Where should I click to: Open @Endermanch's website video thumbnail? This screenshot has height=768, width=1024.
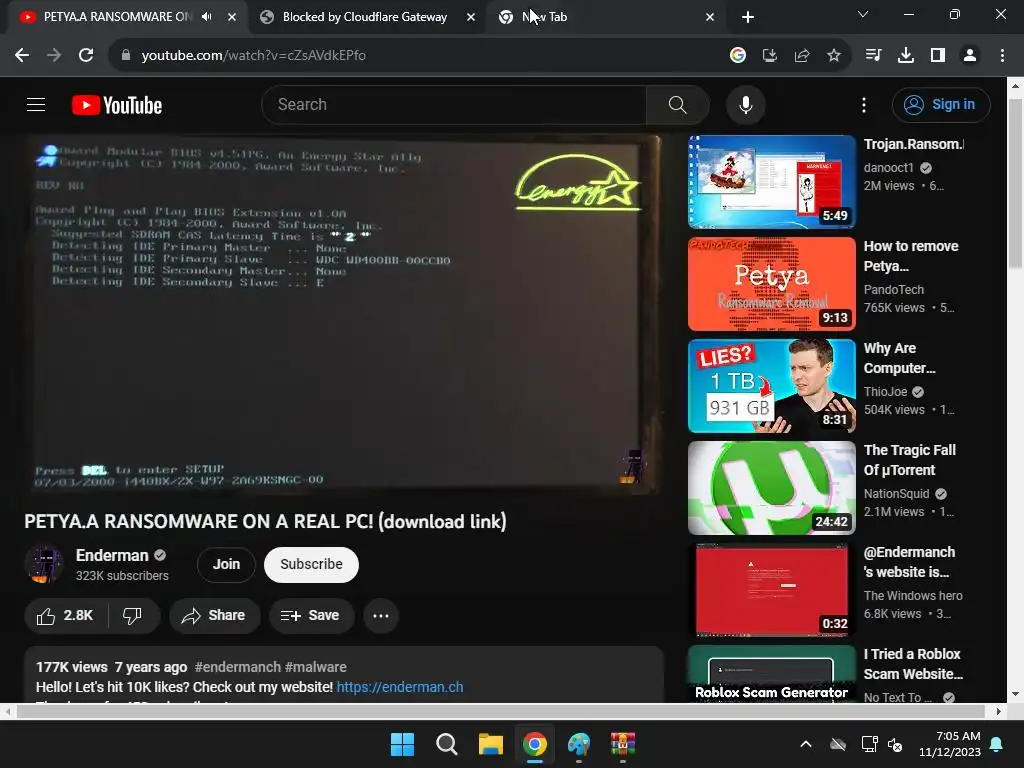pyautogui.click(x=772, y=589)
